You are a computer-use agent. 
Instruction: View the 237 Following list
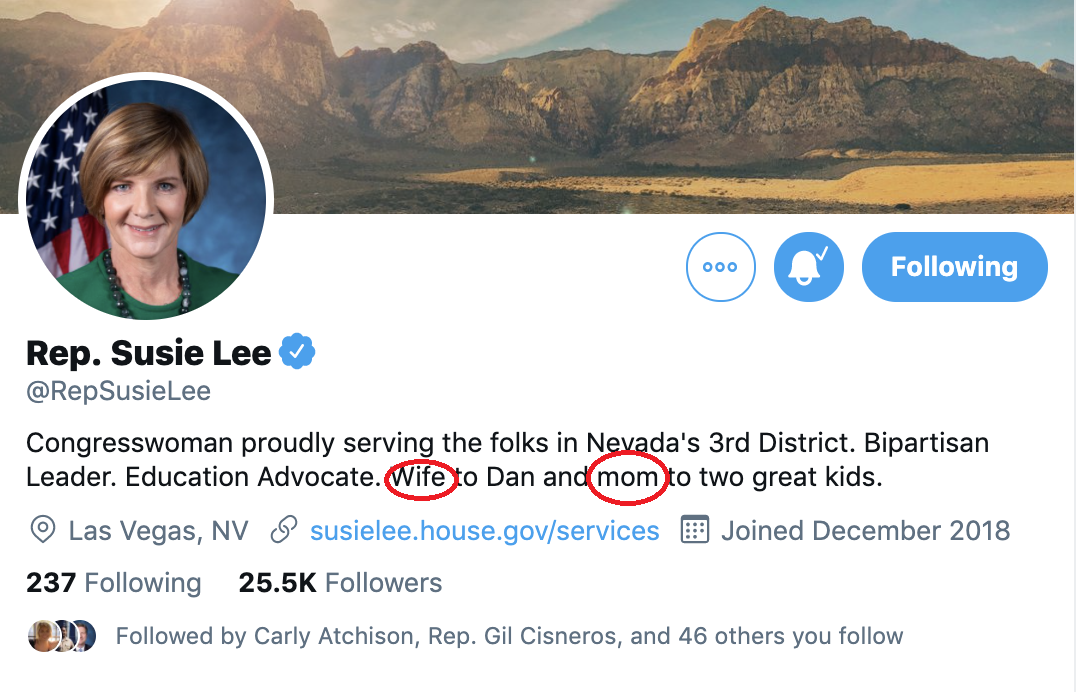pos(113,582)
